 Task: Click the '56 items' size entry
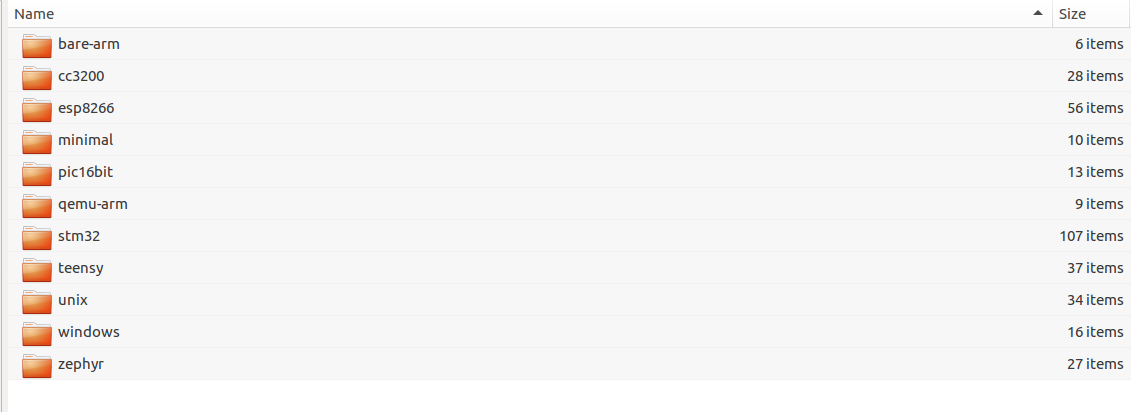[x=1095, y=108]
